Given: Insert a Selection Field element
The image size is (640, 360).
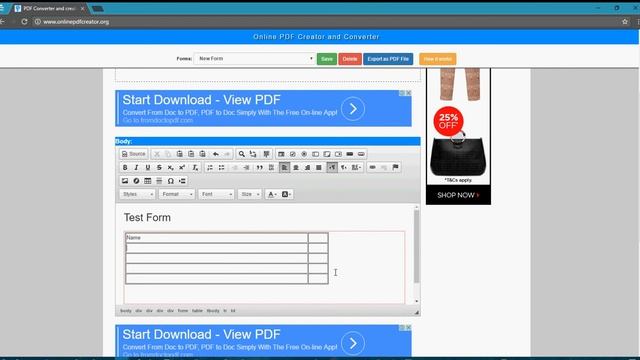Looking at the screenshot, I should tap(338, 154).
